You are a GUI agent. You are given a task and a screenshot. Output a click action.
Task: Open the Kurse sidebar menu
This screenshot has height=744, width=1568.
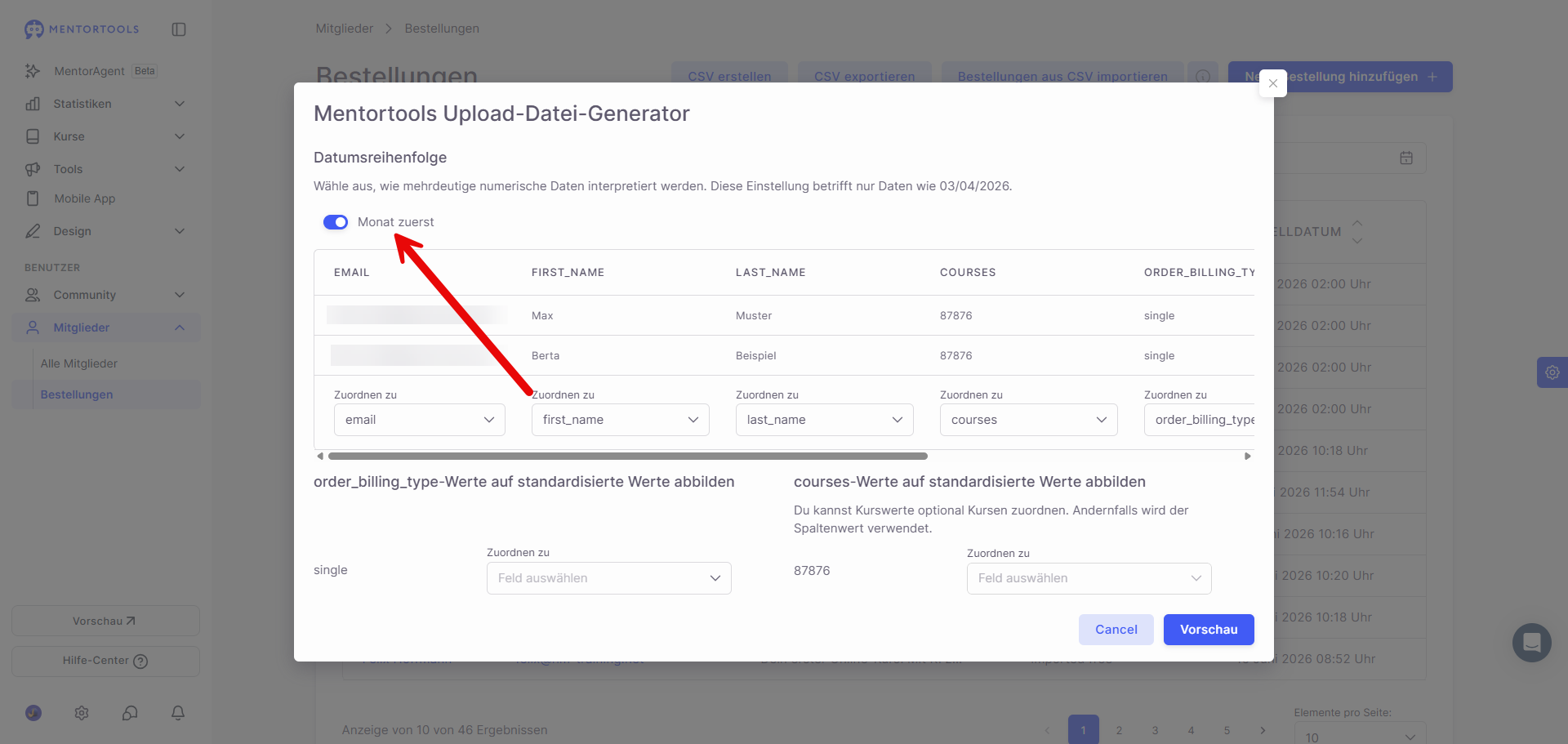coord(105,136)
